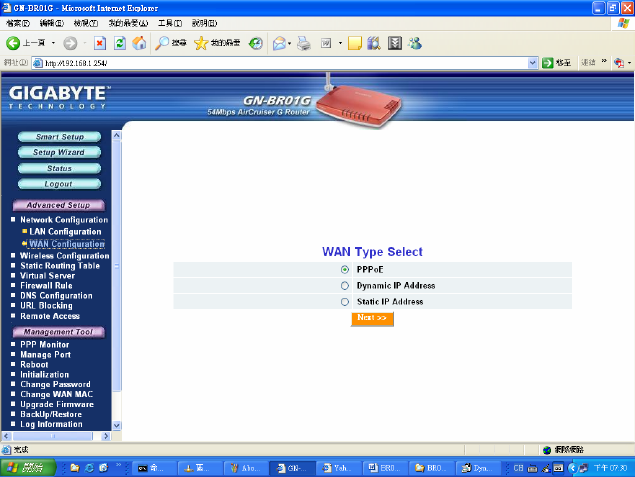Click the sidebar horizontal scroll right arrow
This screenshot has height=477, width=635.
(106, 436)
